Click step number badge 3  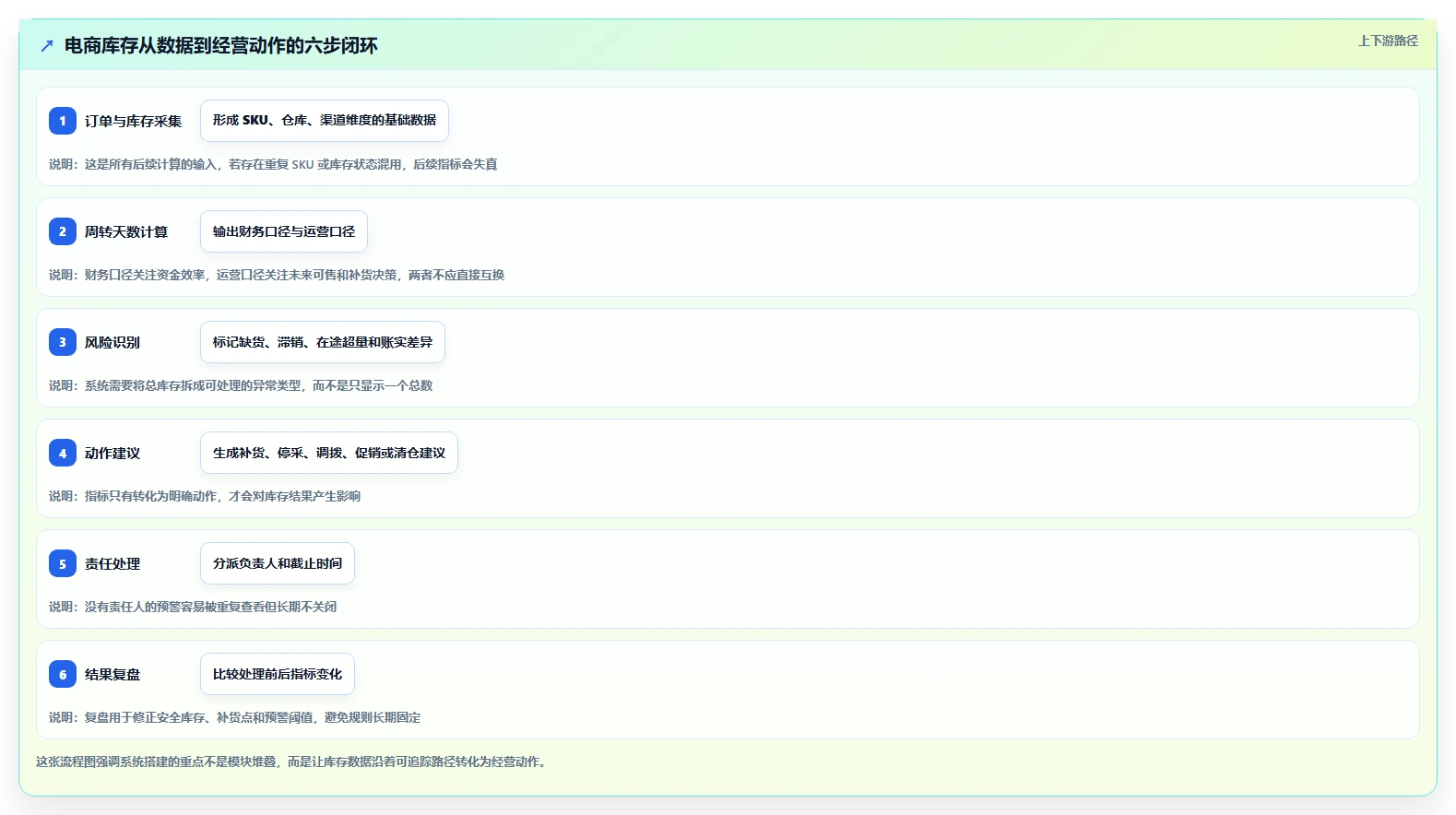[63, 342]
